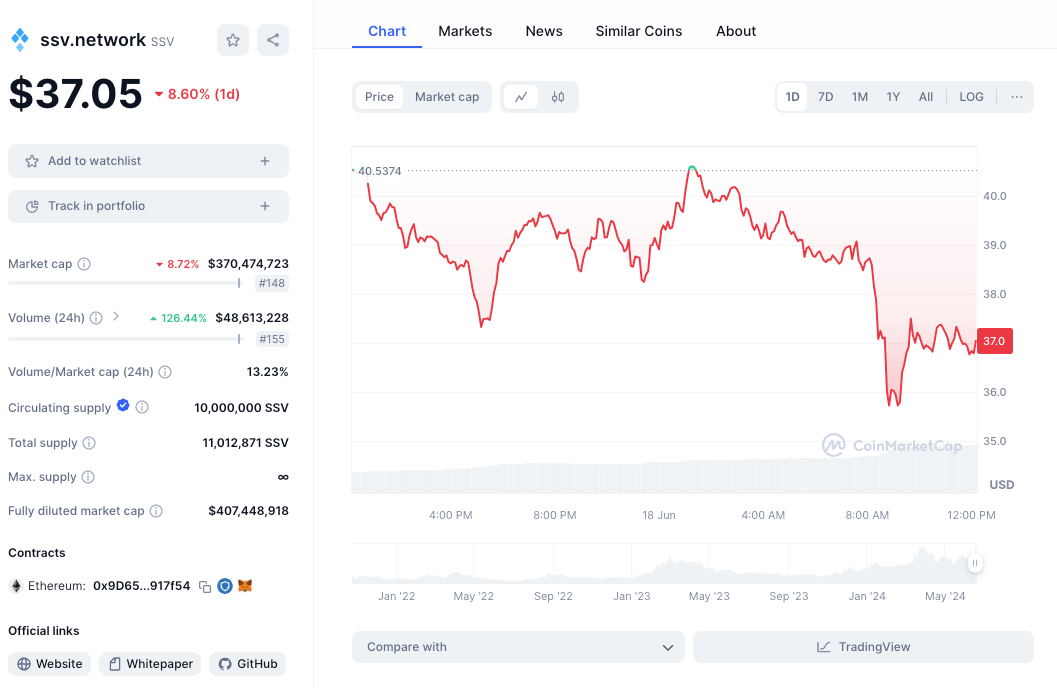The width and height of the screenshot is (1057, 688).
Task: Open the Markets tab
Action: (x=465, y=31)
